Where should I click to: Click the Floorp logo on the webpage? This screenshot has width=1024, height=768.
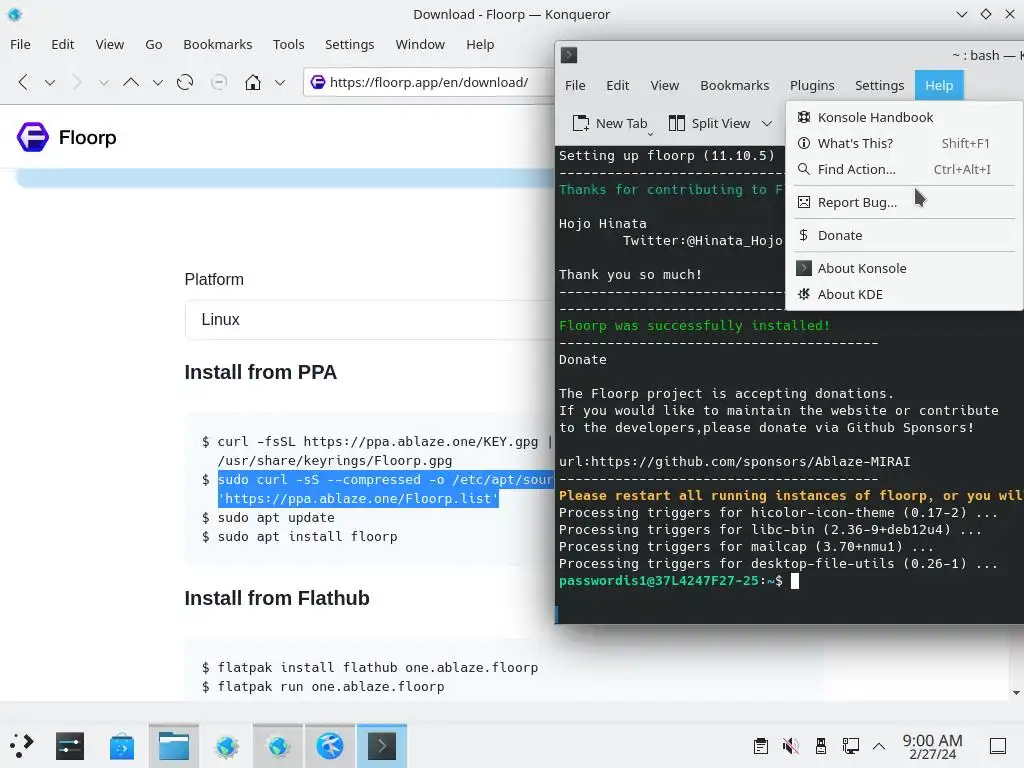[67, 137]
